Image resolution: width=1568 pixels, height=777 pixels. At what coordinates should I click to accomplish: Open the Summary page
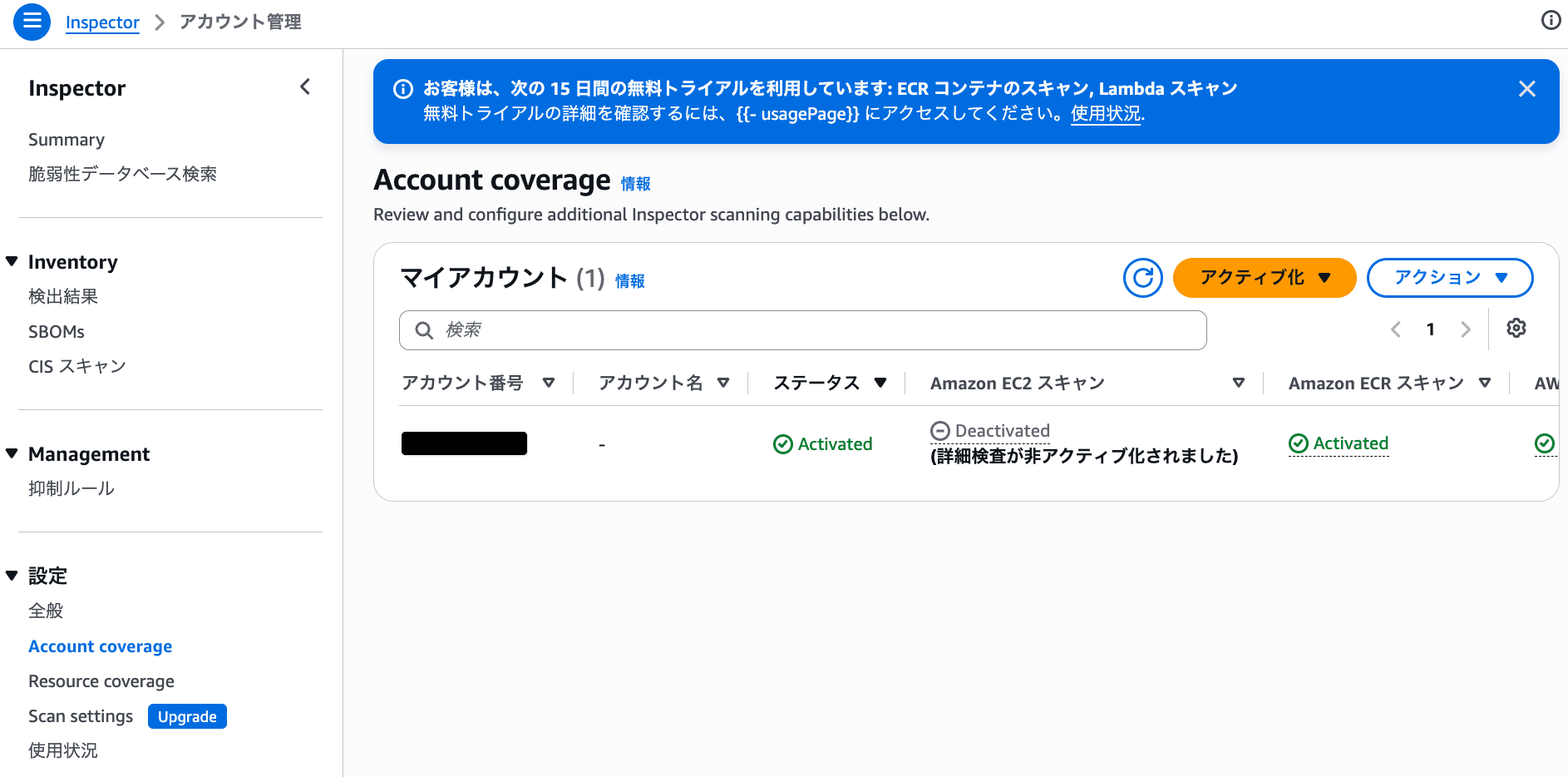click(67, 140)
